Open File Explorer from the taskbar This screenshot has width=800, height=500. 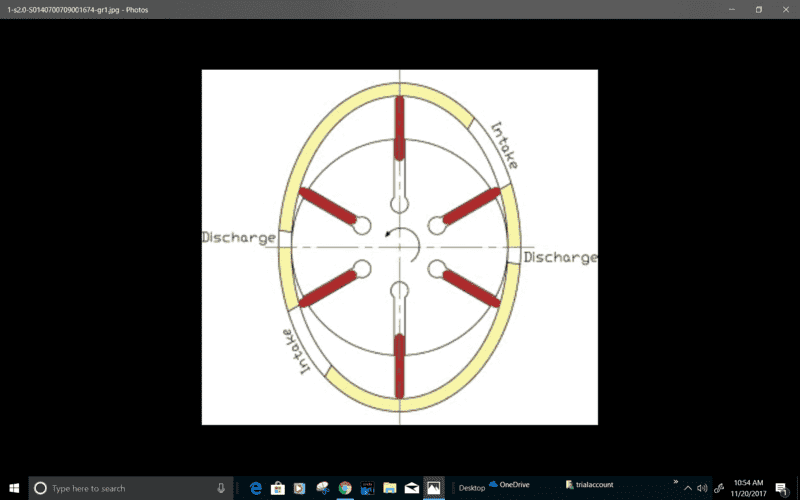tap(390, 488)
